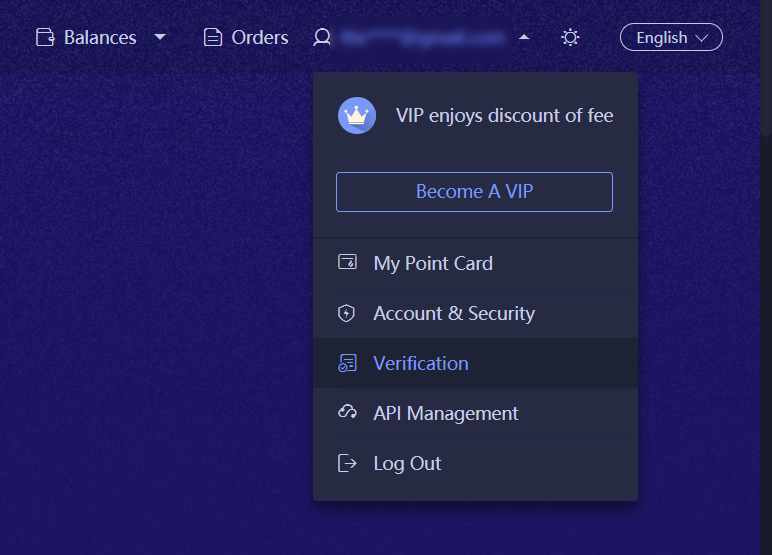Viewport: 772px width, 555px height.
Task: Click the My Point Card icon
Action: [347, 263]
